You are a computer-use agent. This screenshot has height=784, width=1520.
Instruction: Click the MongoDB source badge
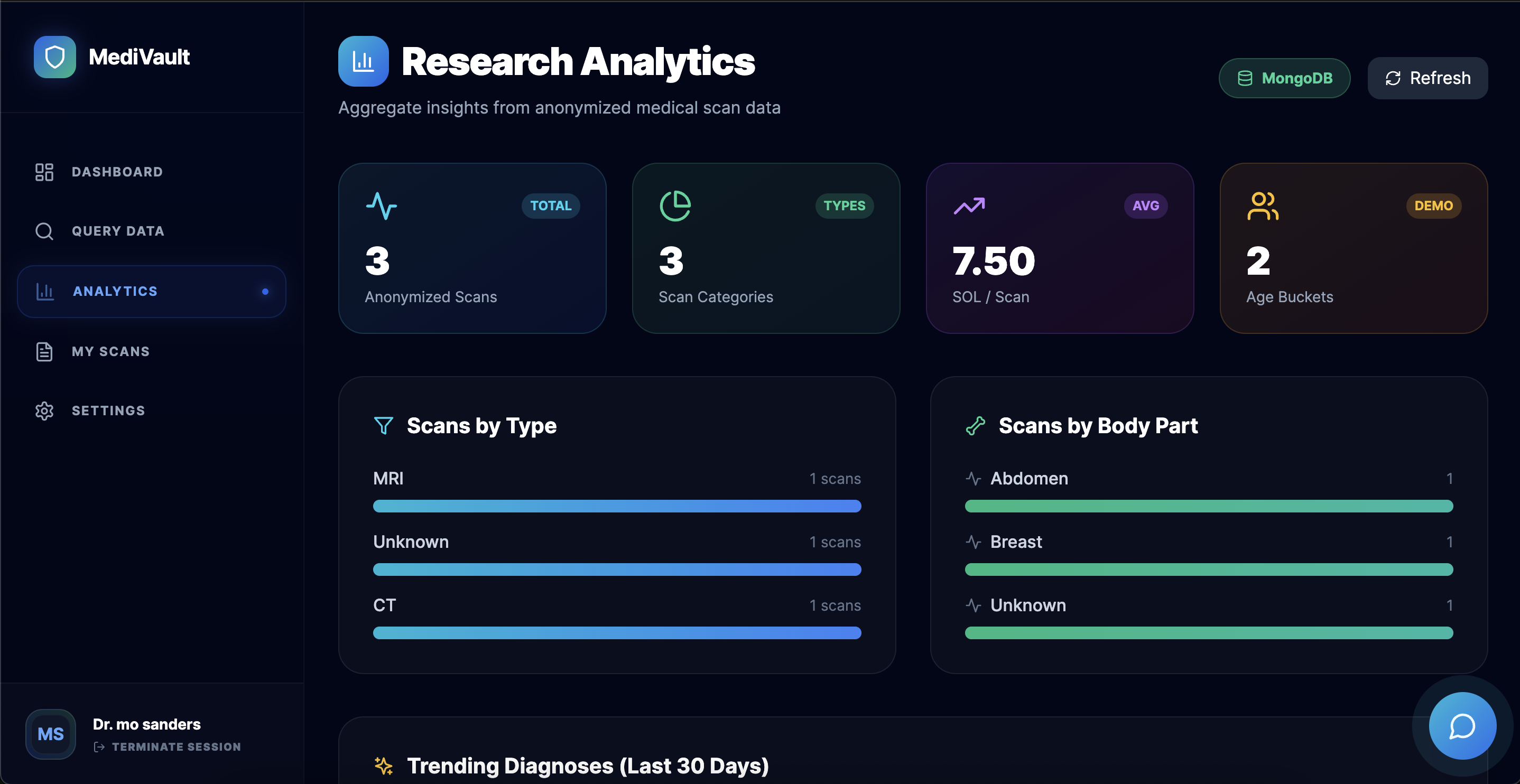(1284, 78)
